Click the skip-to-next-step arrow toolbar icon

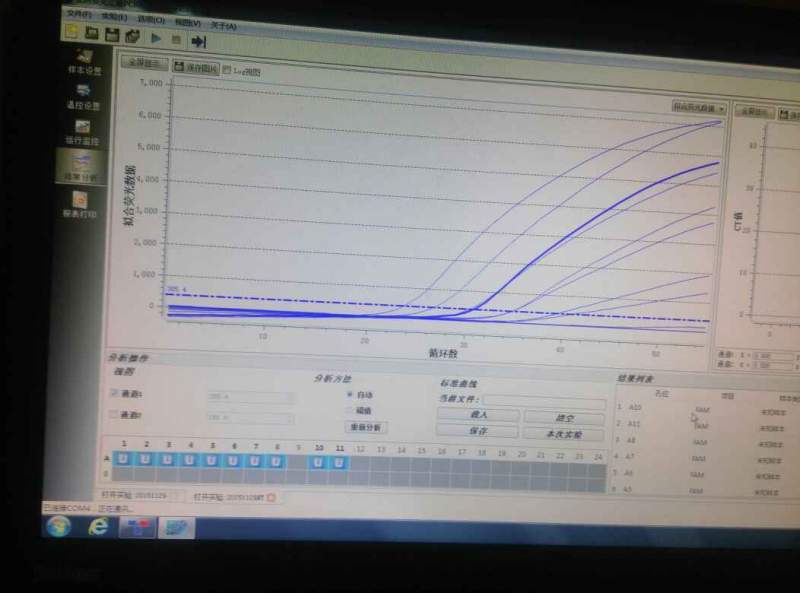[198, 41]
